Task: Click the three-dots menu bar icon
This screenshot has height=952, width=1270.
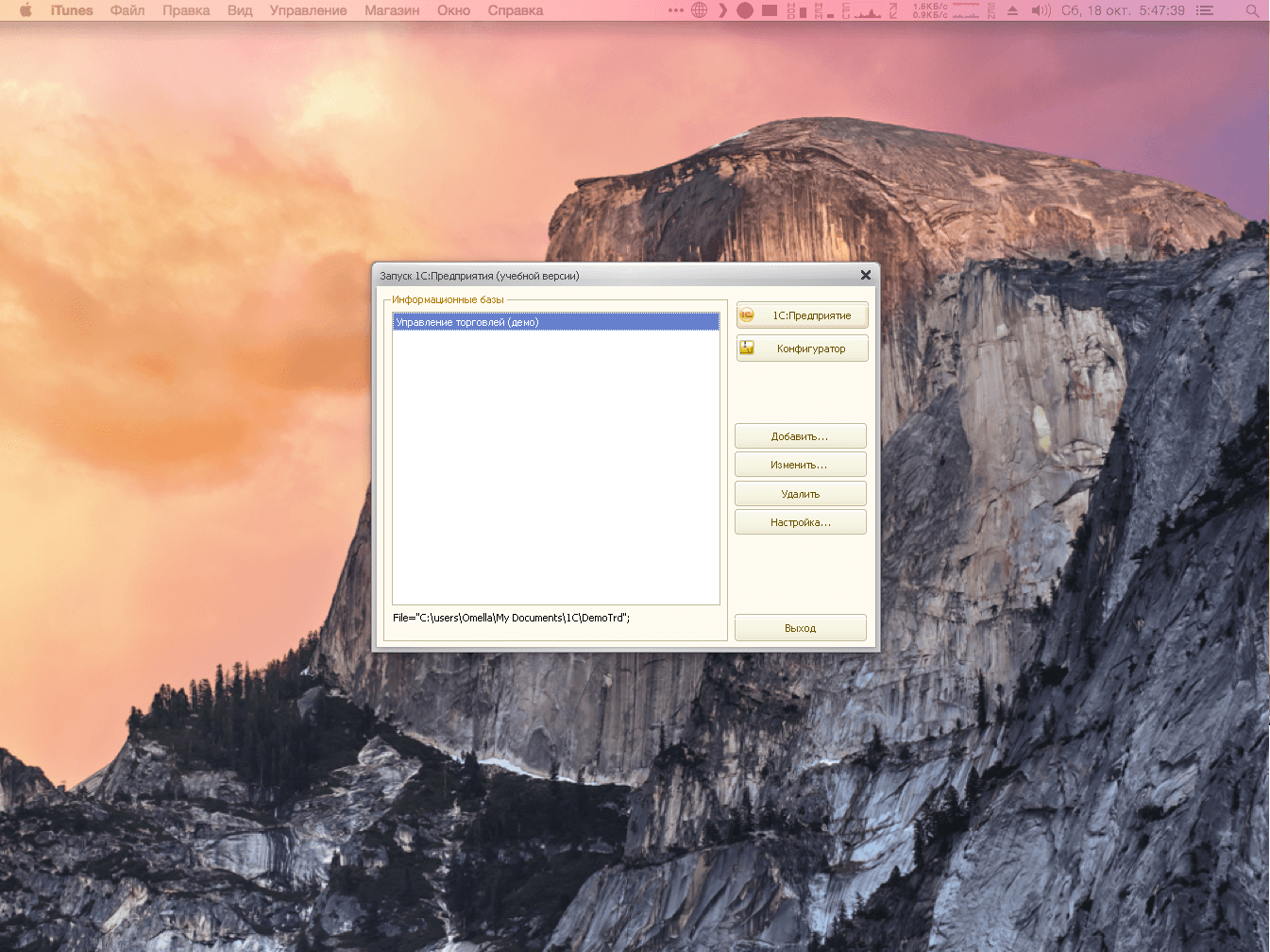Action: [x=676, y=10]
